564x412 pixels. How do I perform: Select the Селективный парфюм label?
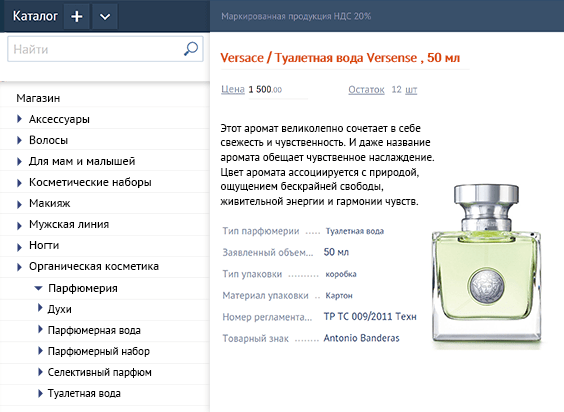click(100, 372)
